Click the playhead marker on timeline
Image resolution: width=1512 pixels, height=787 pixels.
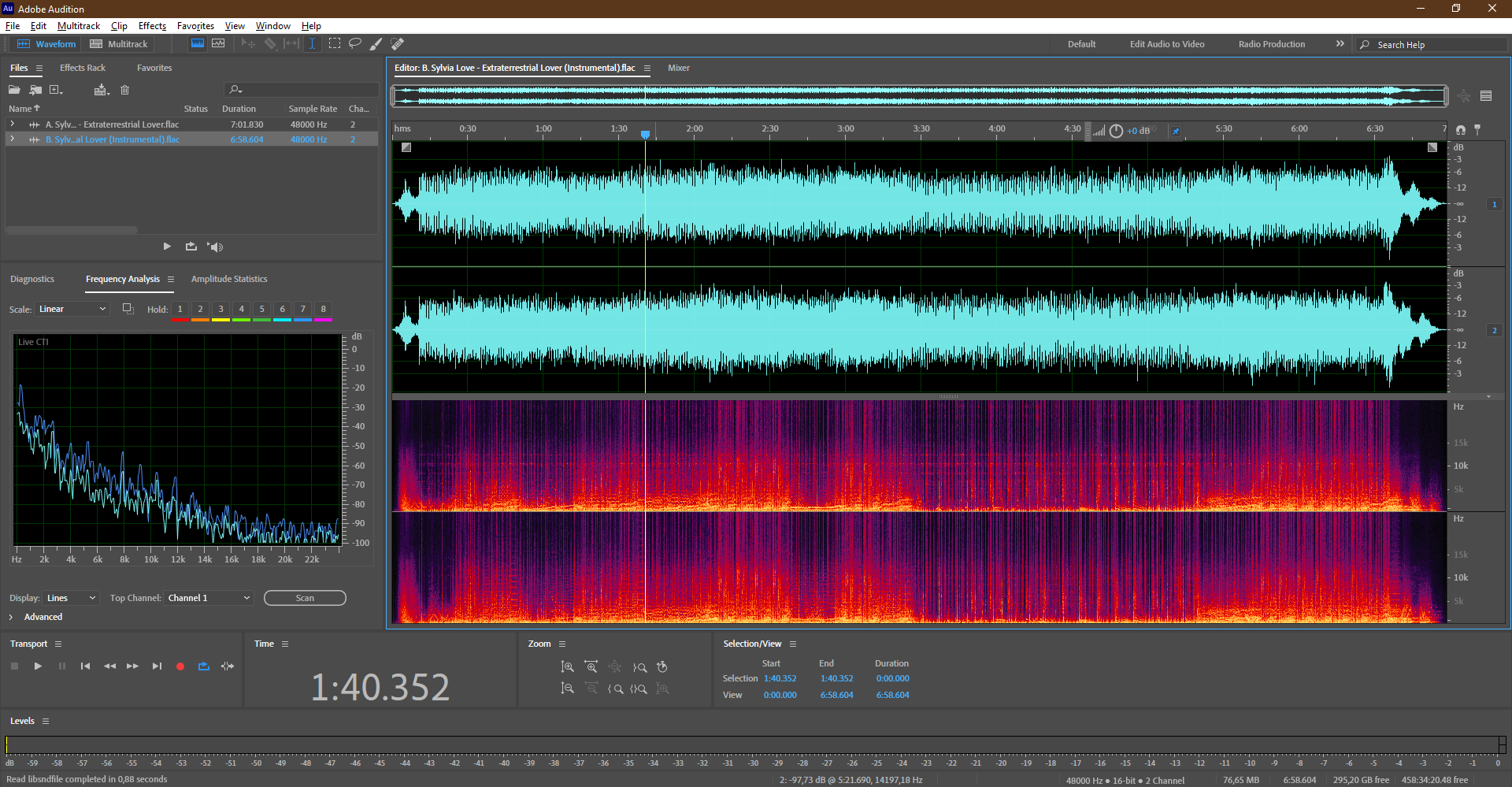coord(646,135)
